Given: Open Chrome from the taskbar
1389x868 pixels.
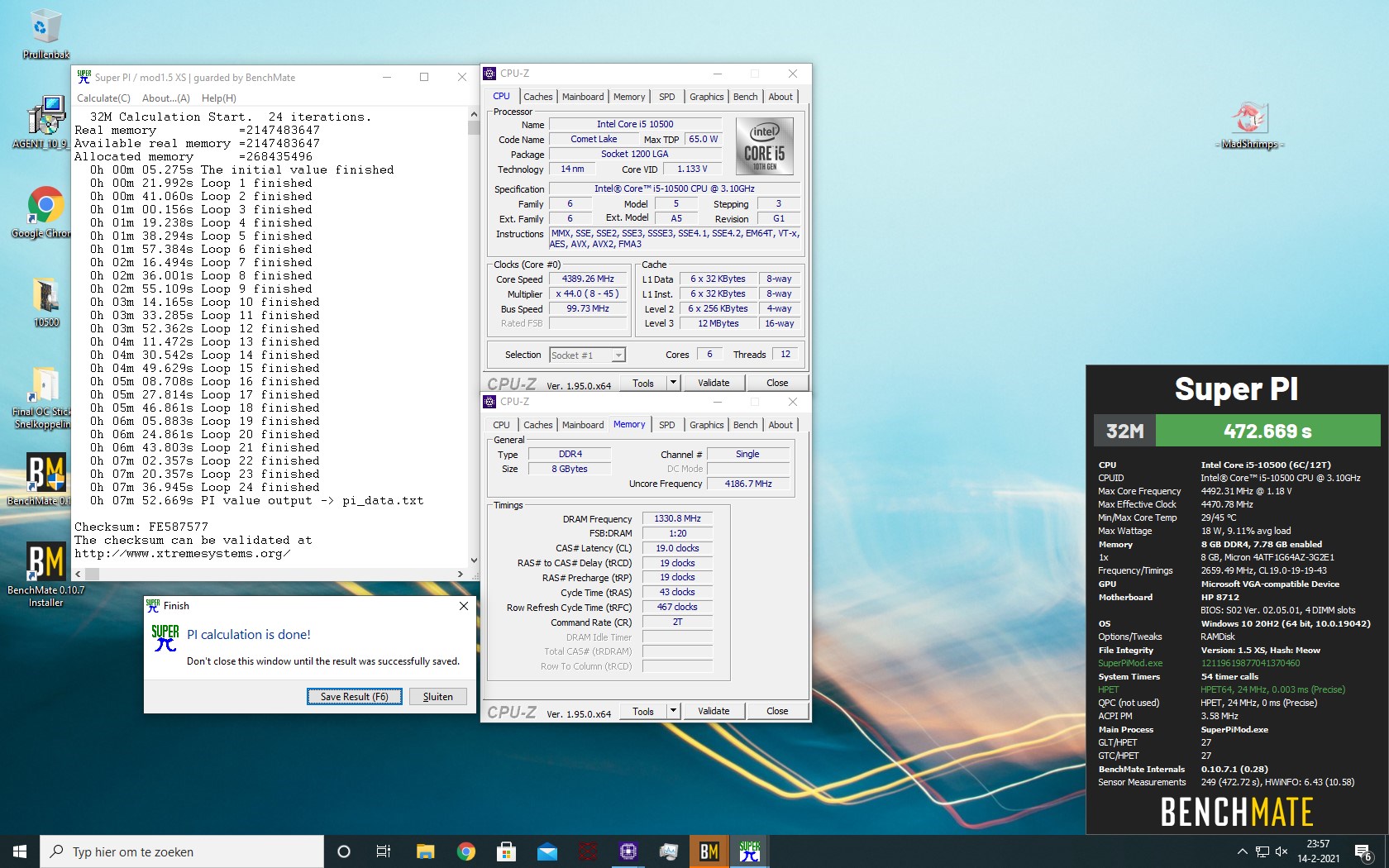Looking at the screenshot, I should (466, 851).
